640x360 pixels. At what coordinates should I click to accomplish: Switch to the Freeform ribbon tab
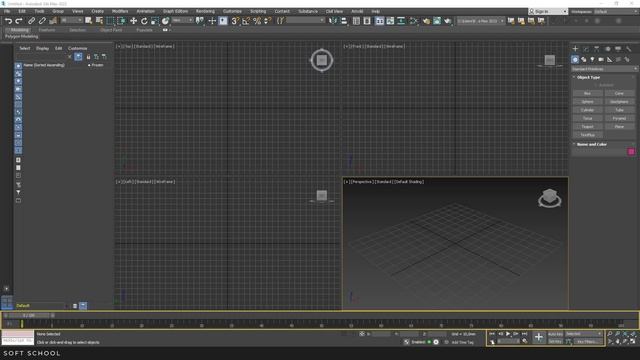47,30
